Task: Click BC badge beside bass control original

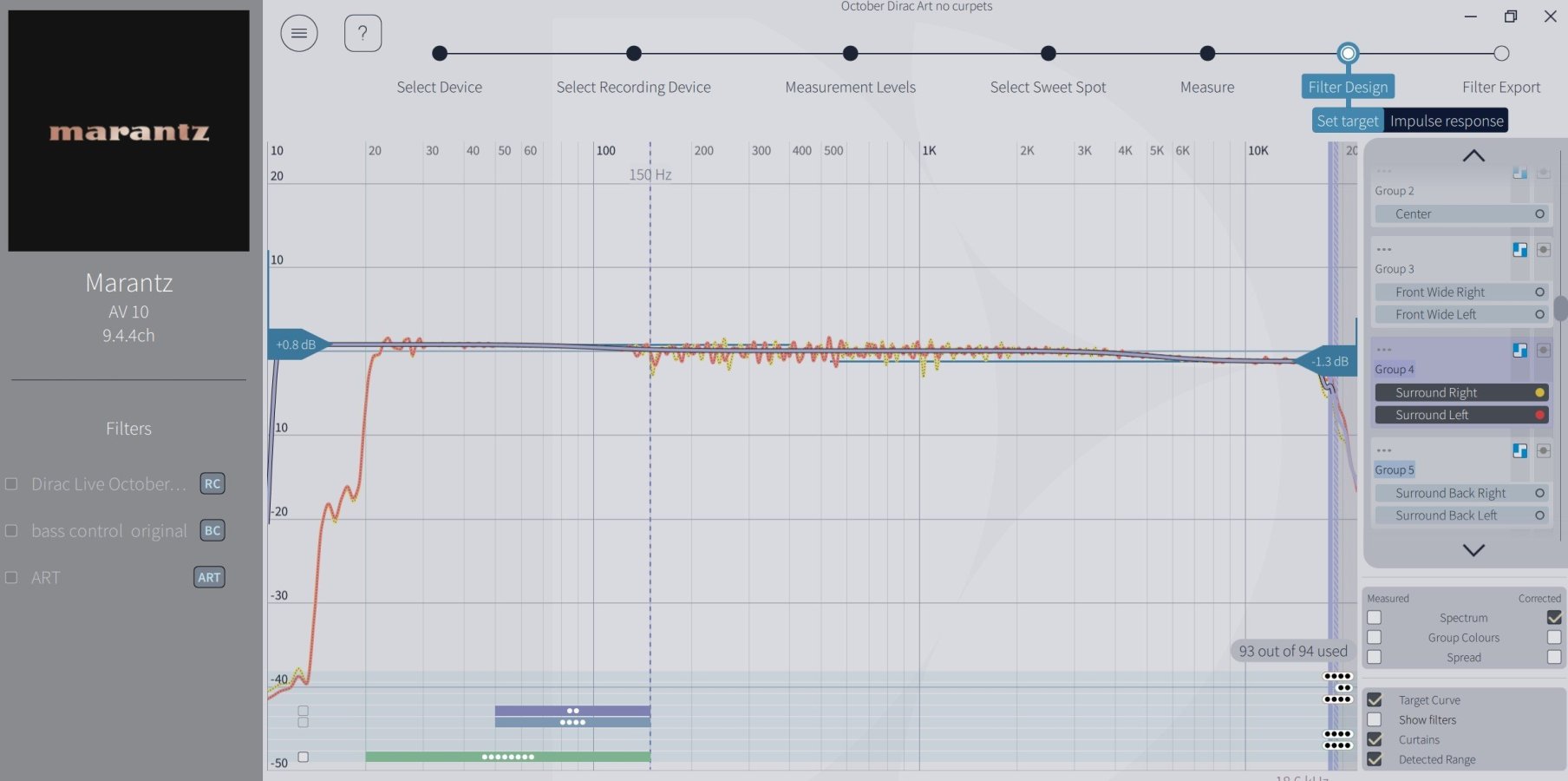Action: 212,530
